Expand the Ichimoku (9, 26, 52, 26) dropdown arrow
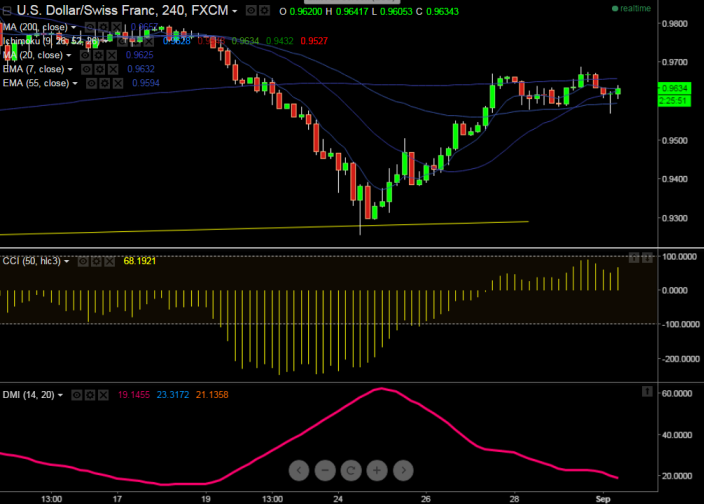Screen dimensions: 704x504 [x=104, y=41]
